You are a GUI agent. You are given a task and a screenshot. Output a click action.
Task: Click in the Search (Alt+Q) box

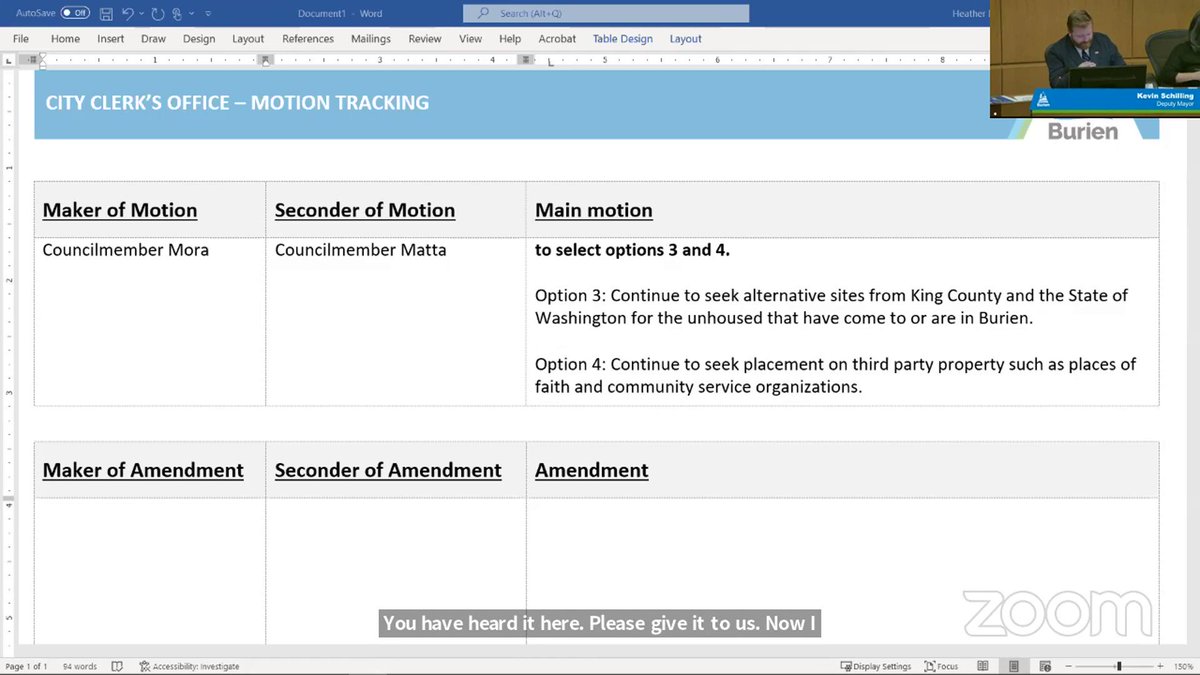606,14
